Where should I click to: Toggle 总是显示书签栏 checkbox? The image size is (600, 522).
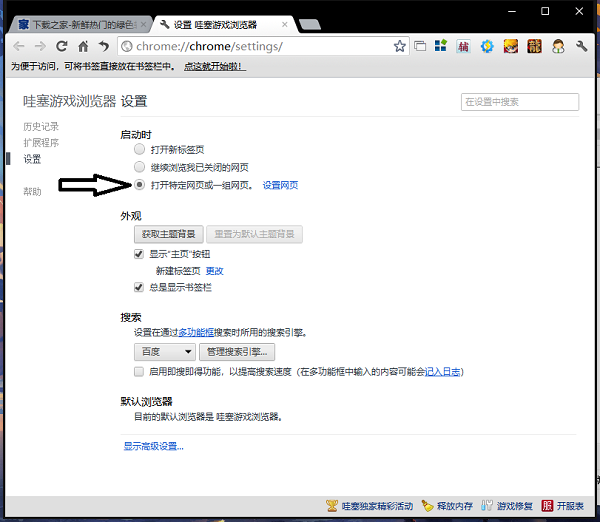pos(140,287)
